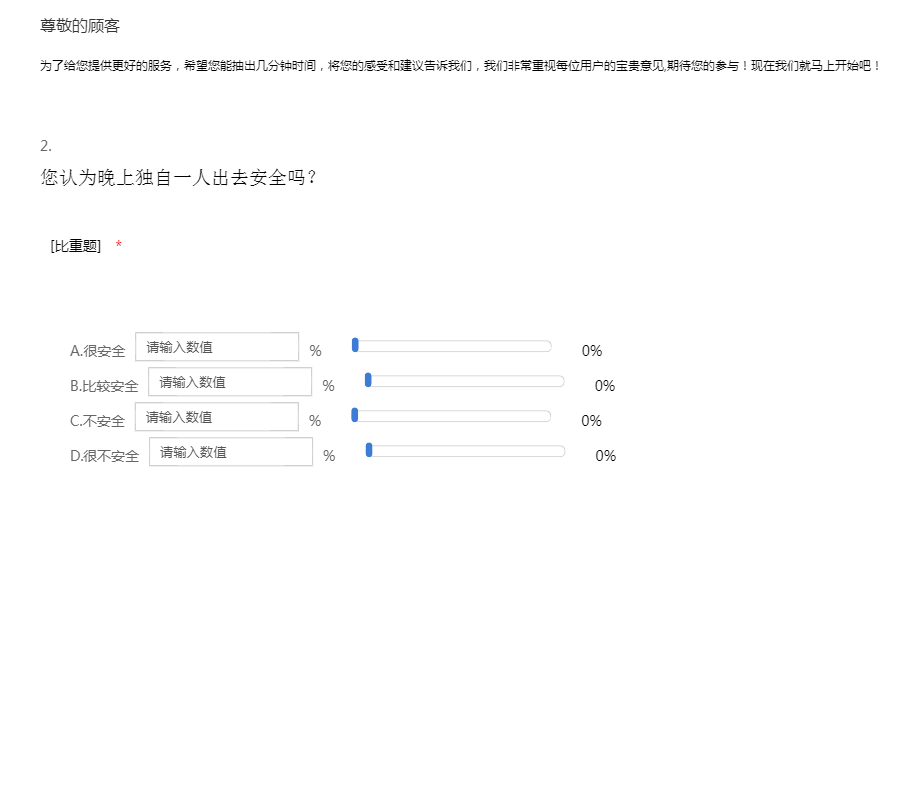Viewport: 900px width, 800px height.
Task: Click the red required asterisk marker
Action: pos(119,246)
